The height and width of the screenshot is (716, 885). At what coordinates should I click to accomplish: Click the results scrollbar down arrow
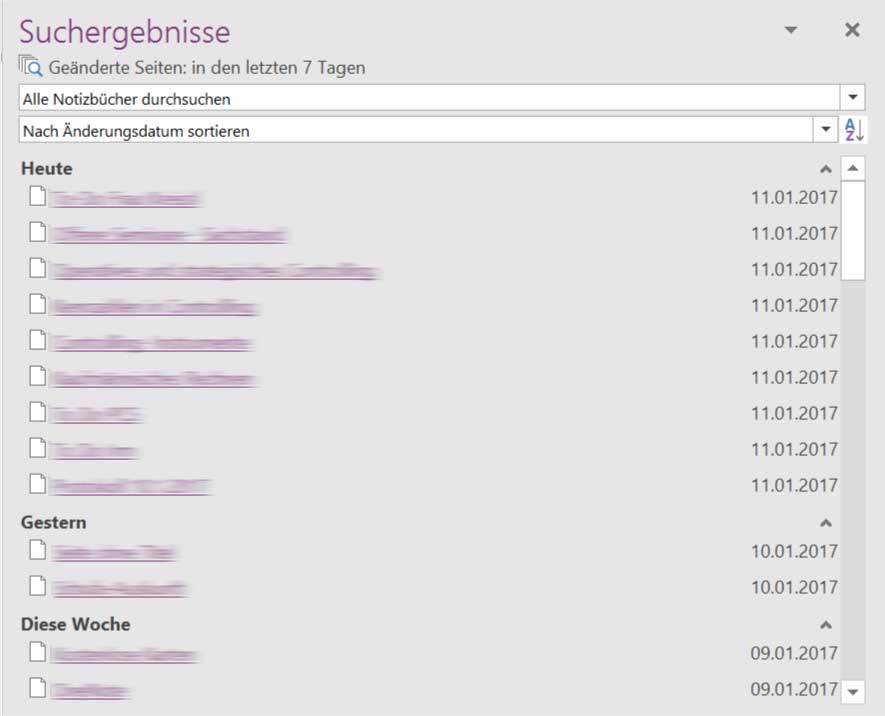point(853,691)
